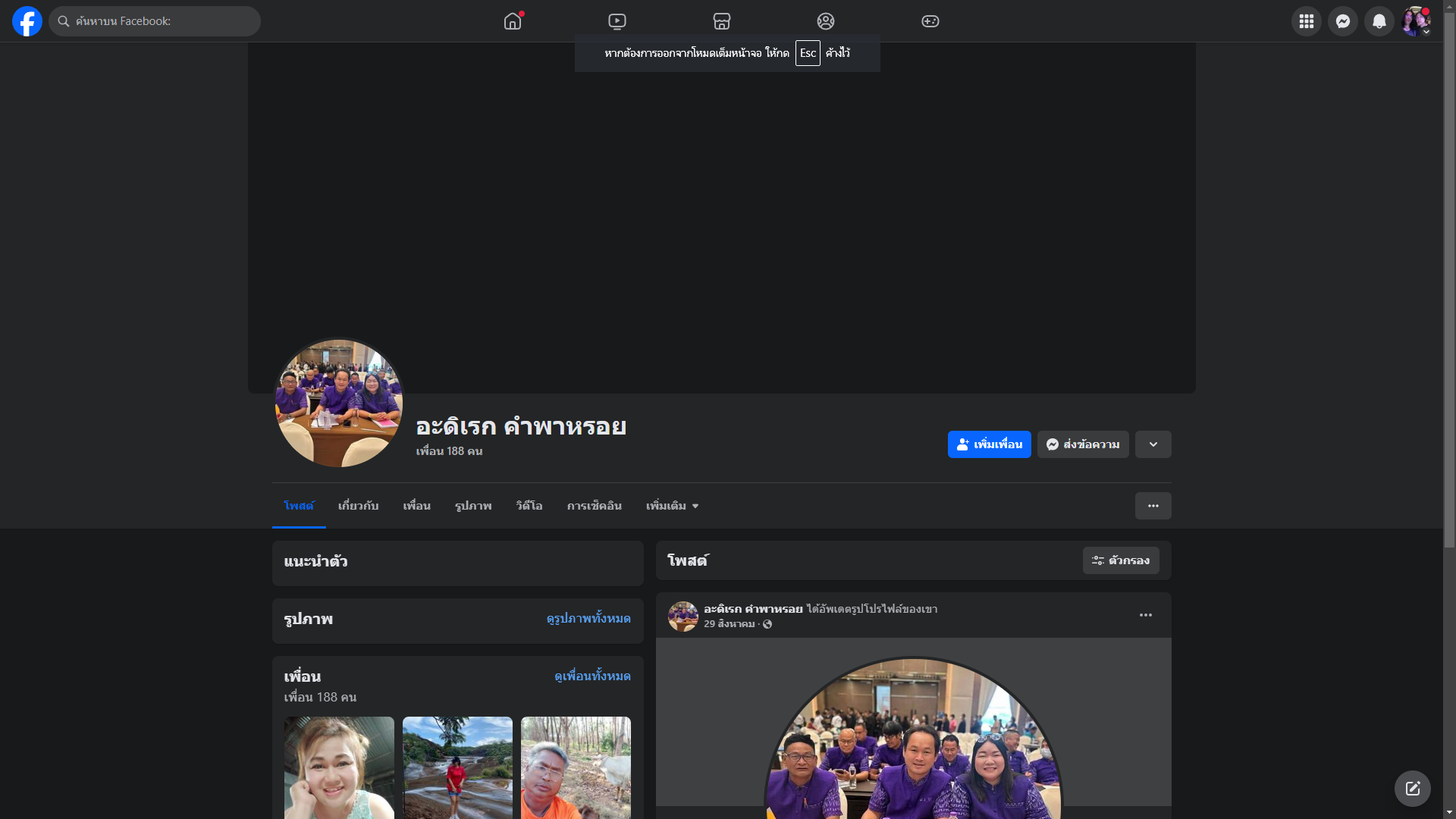The image size is (1456, 819).
Task: Open the Messenger icon in the top bar
Action: point(1343,21)
